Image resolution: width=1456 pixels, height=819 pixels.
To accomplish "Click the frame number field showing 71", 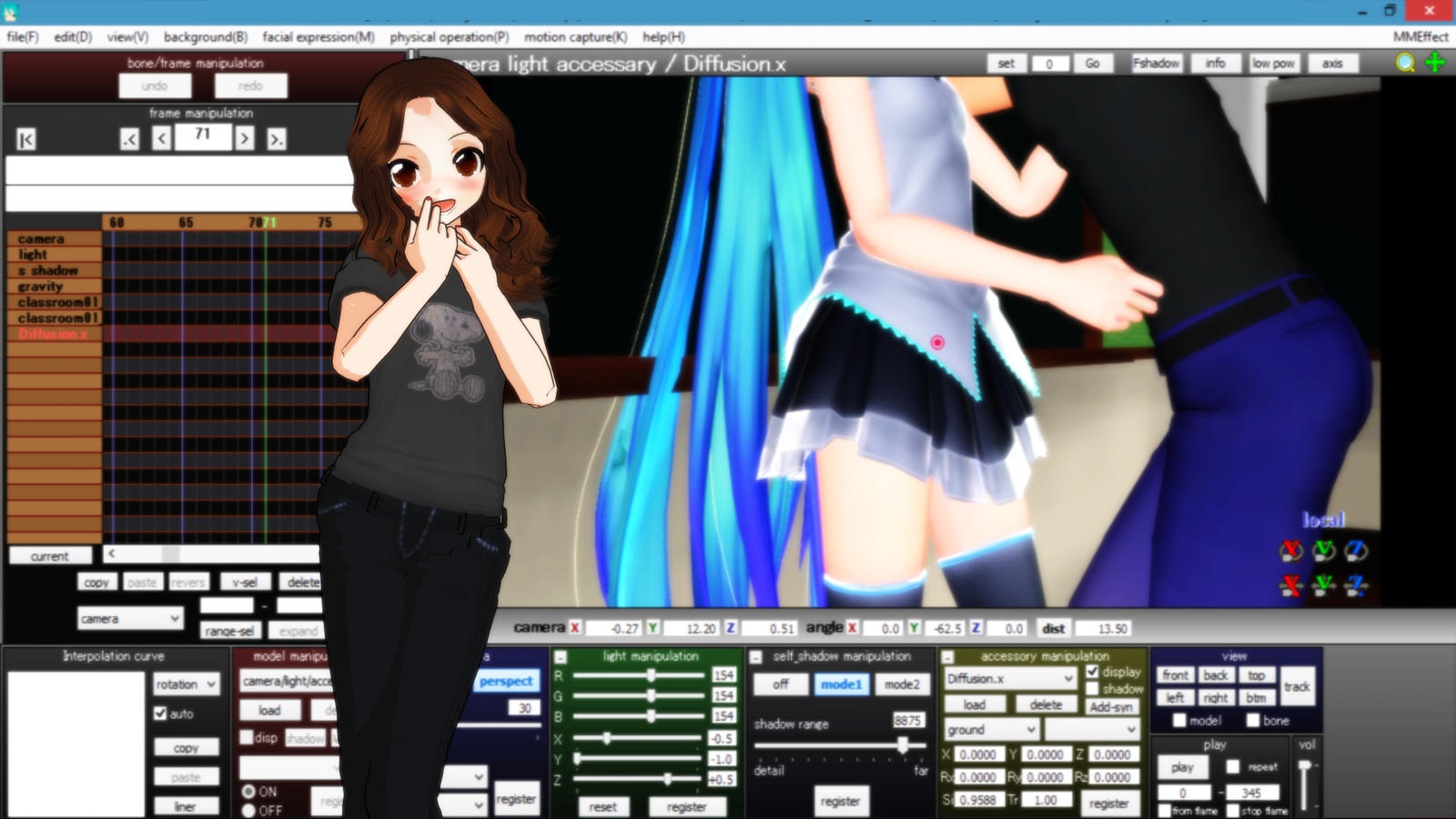I will 203,136.
